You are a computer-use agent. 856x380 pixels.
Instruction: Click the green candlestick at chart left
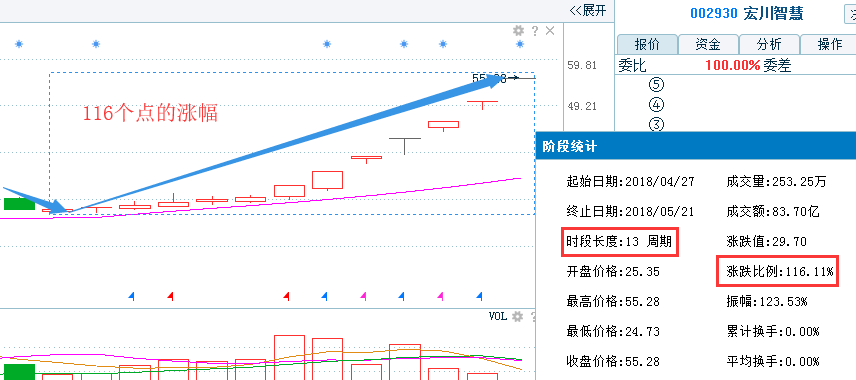(x=19, y=204)
